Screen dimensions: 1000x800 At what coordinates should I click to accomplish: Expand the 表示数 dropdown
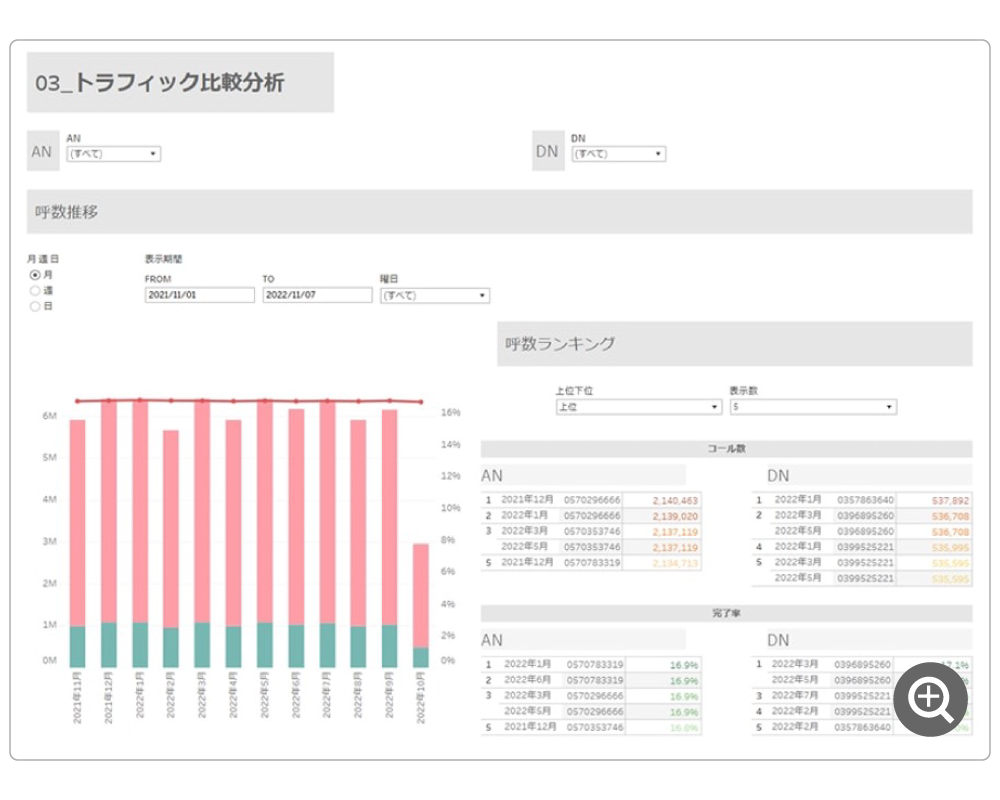(812, 407)
